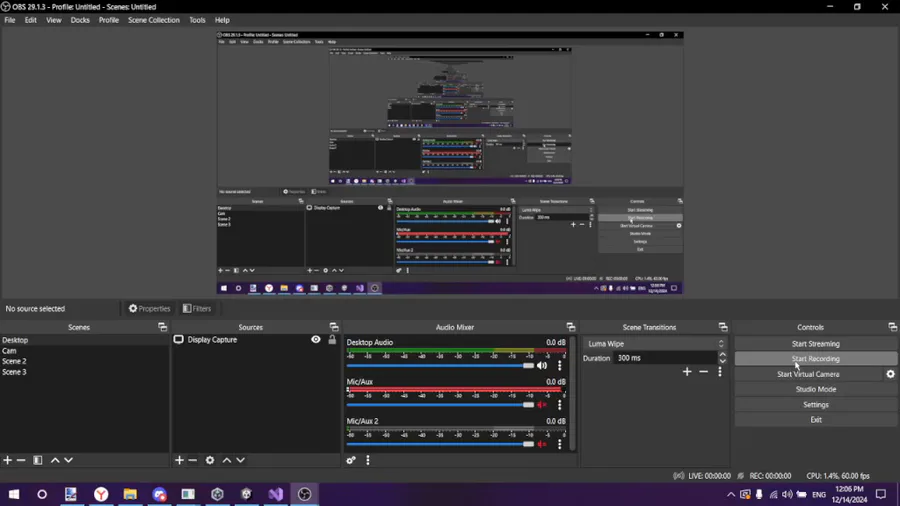Select the Cam scene
The height and width of the screenshot is (506, 900).
[84, 351]
